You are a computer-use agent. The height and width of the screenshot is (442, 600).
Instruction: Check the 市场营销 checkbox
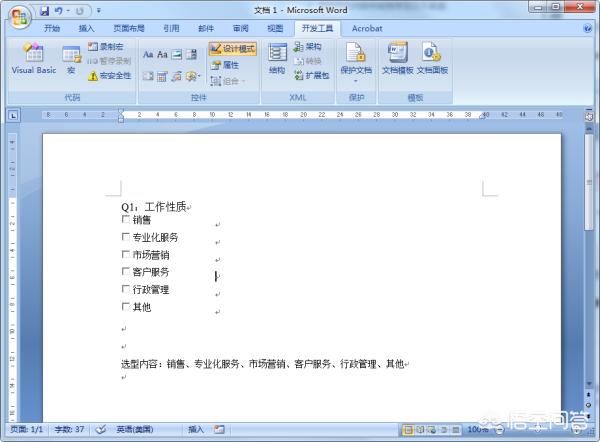(126, 254)
